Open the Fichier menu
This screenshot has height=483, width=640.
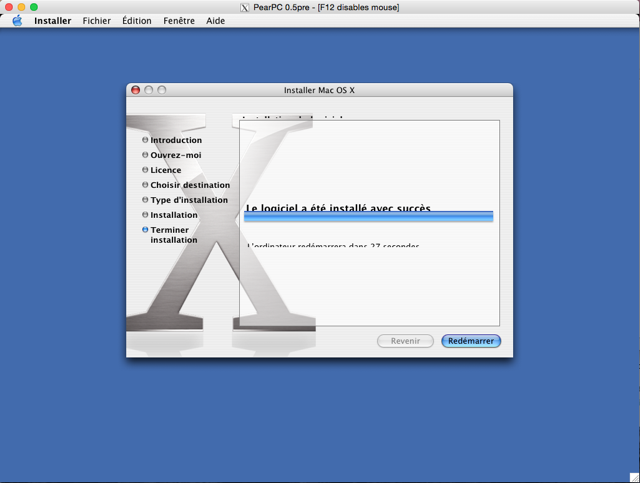96,20
